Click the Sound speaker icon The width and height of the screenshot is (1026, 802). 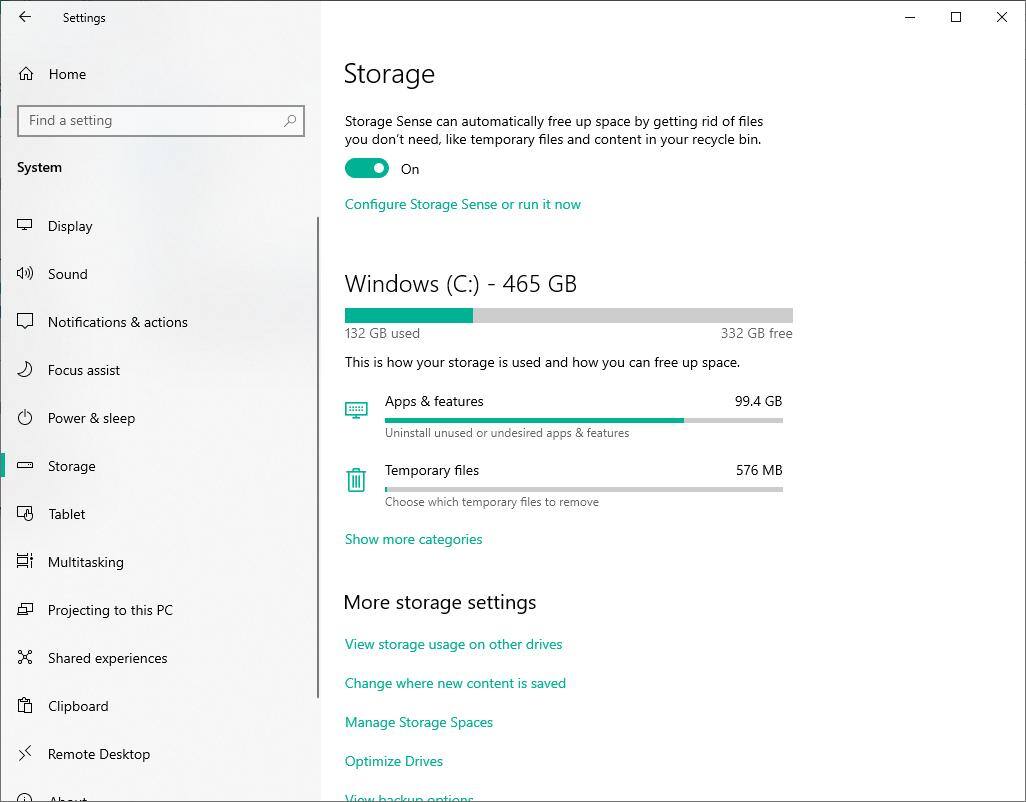26,274
